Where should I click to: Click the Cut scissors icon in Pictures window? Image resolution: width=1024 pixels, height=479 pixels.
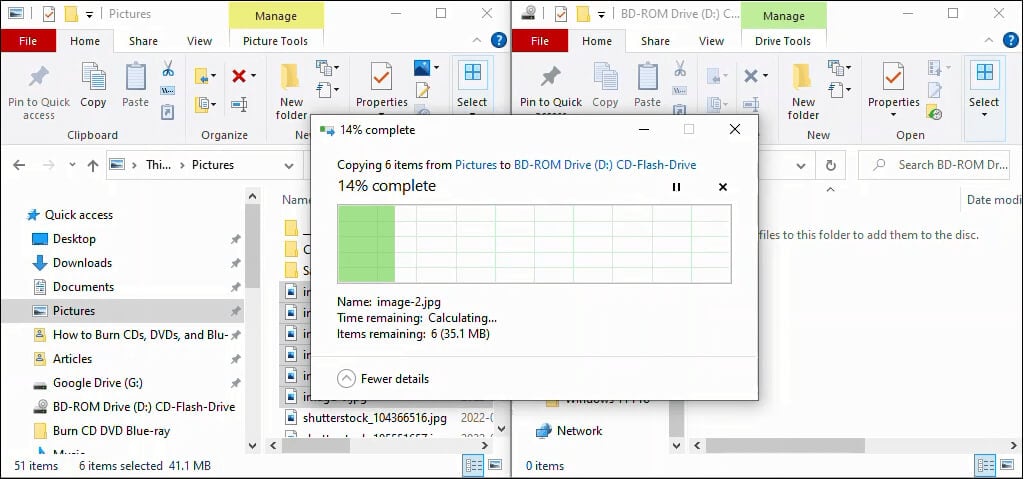point(168,68)
